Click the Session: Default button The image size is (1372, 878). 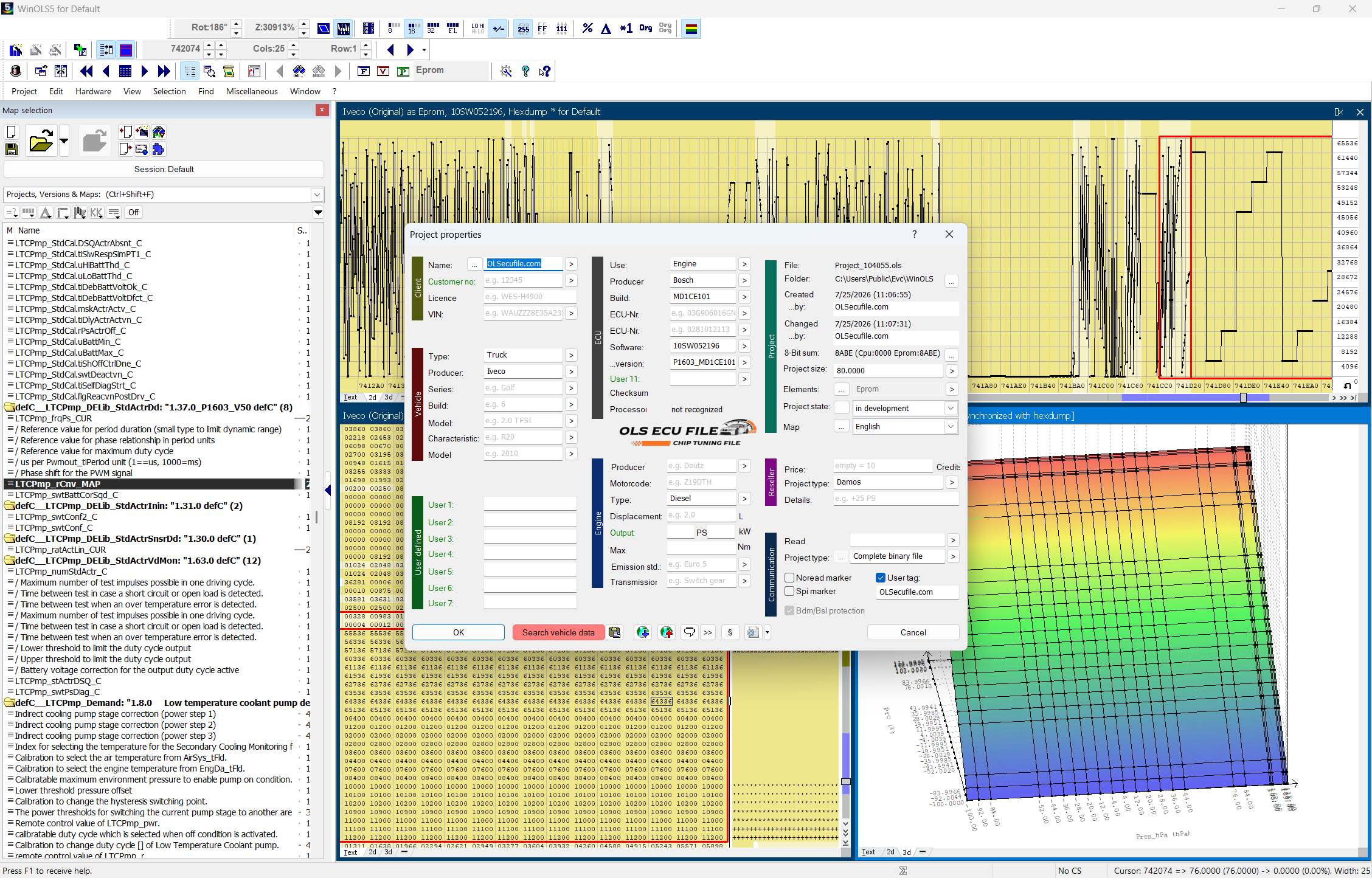[x=164, y=169]
